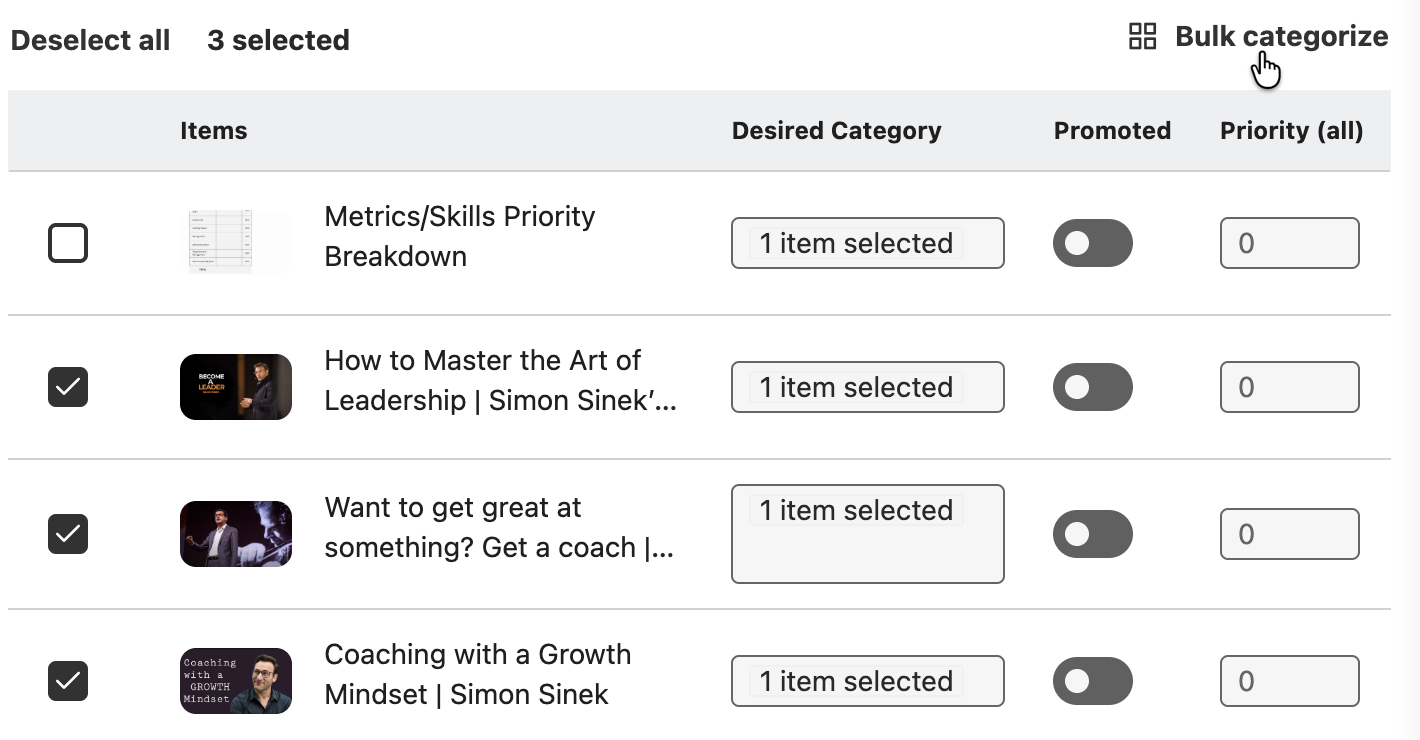
Task: Open Desired Category dropdown for Leadership video
Action: 867,387
